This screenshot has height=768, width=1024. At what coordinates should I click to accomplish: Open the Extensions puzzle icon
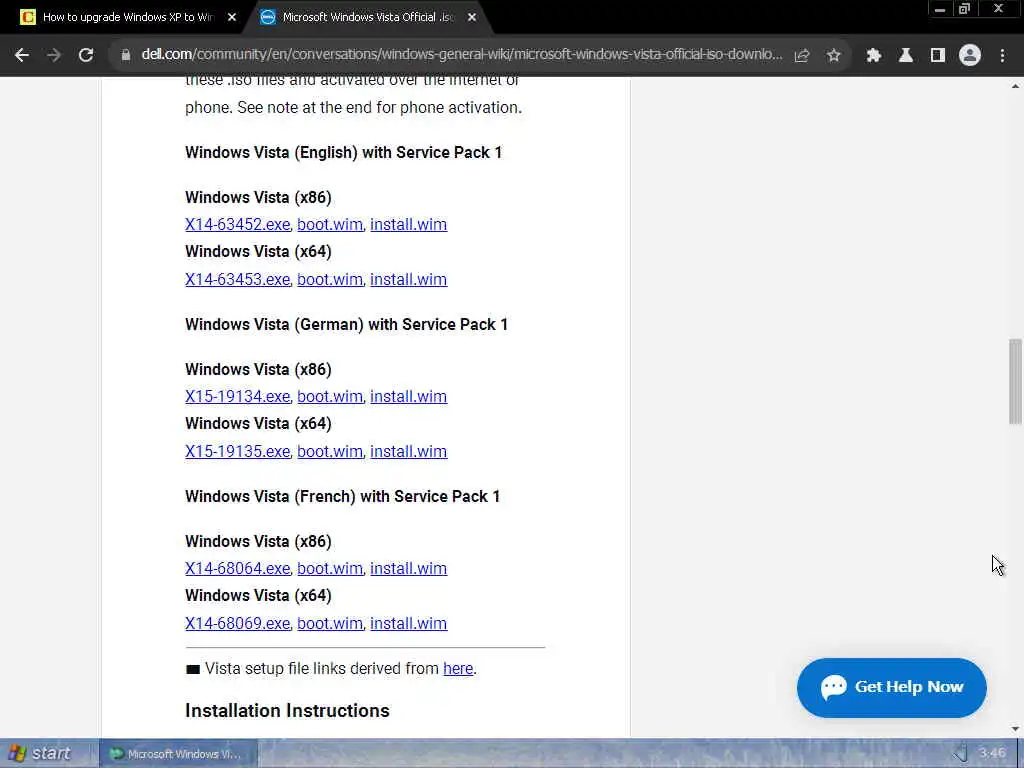(x=873, y=56)
